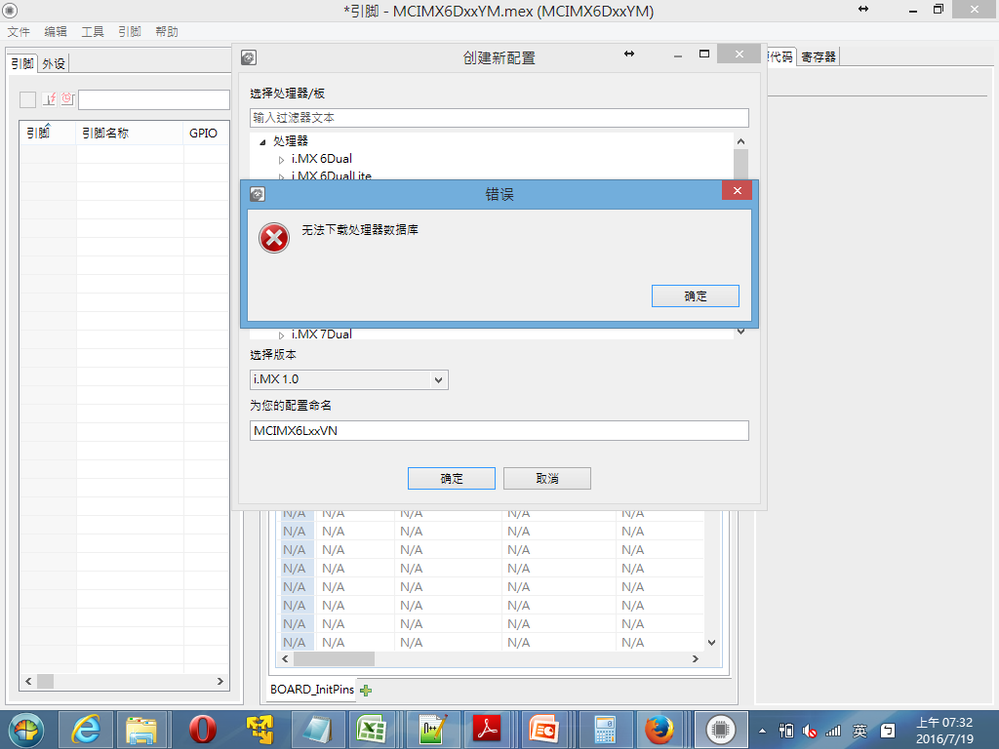Click 取消 in the 创建新配置 dialog
Screen dimensions: 999x749
point(547,478)
